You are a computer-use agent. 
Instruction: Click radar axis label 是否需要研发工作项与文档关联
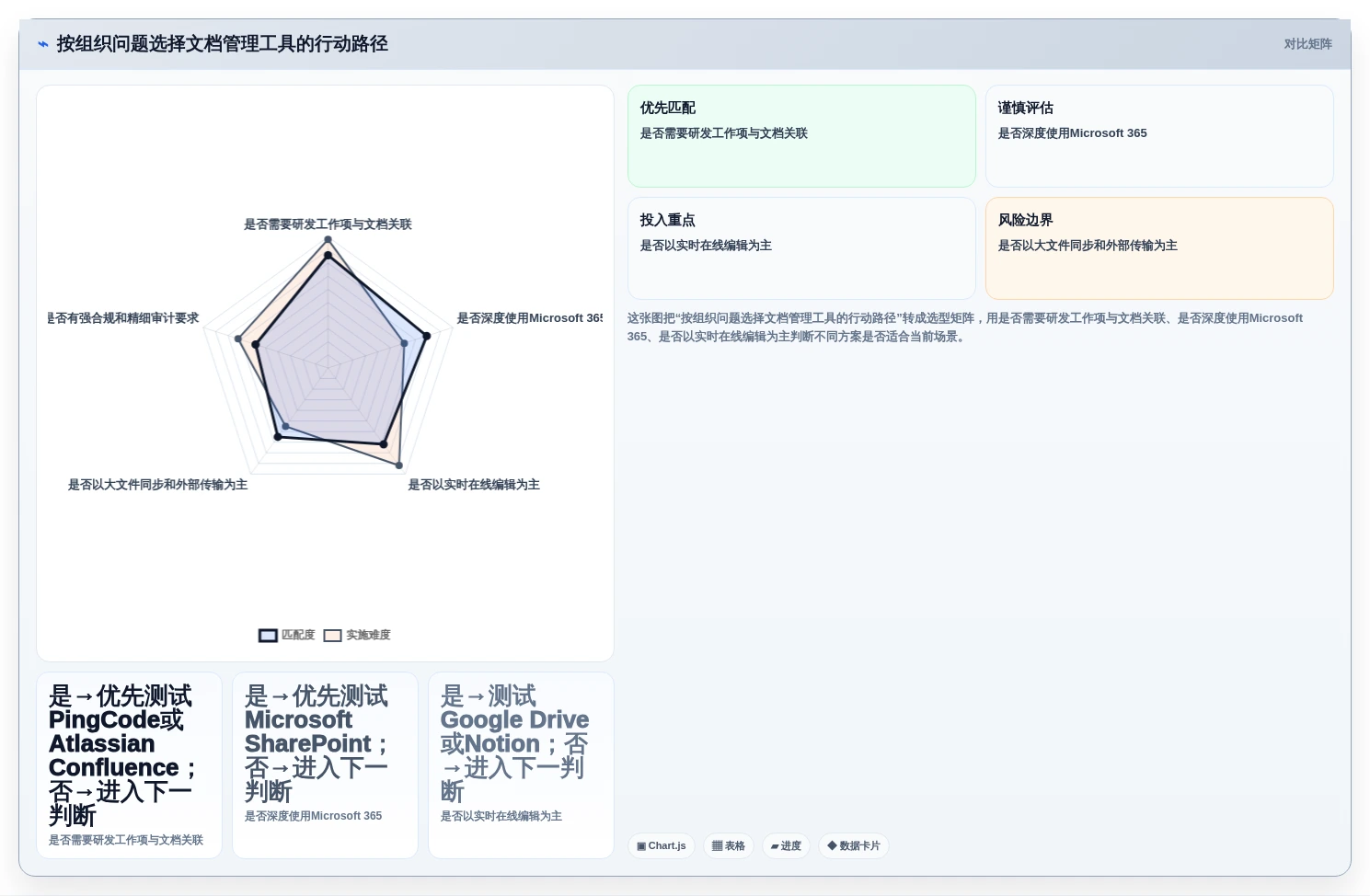(x=328, y=224)
